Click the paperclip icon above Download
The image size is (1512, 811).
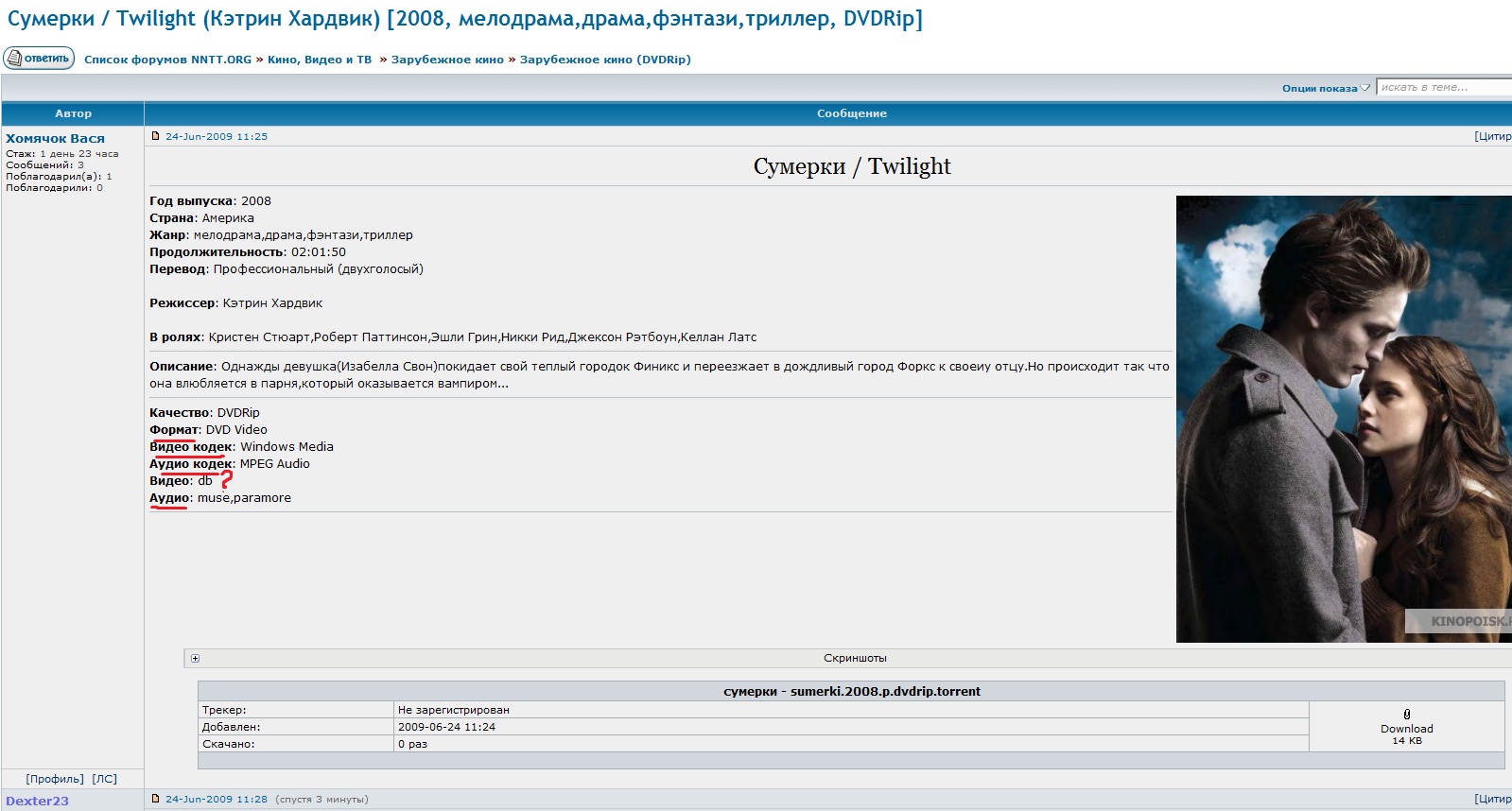click(x=1406, y=715)
